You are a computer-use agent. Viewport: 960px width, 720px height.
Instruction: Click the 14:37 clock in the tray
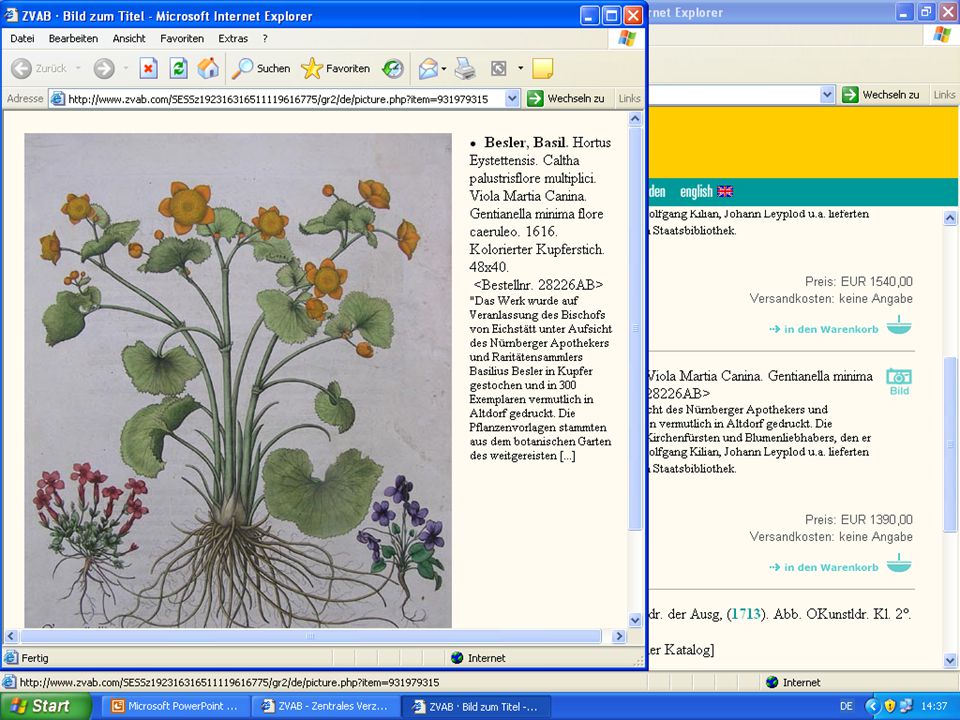tap(934, 706)
